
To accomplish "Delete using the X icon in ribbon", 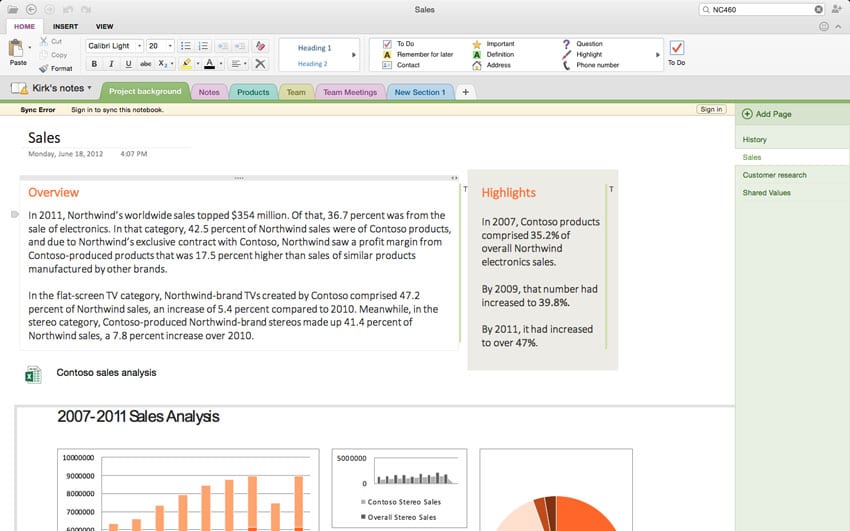I will [261, 64].
